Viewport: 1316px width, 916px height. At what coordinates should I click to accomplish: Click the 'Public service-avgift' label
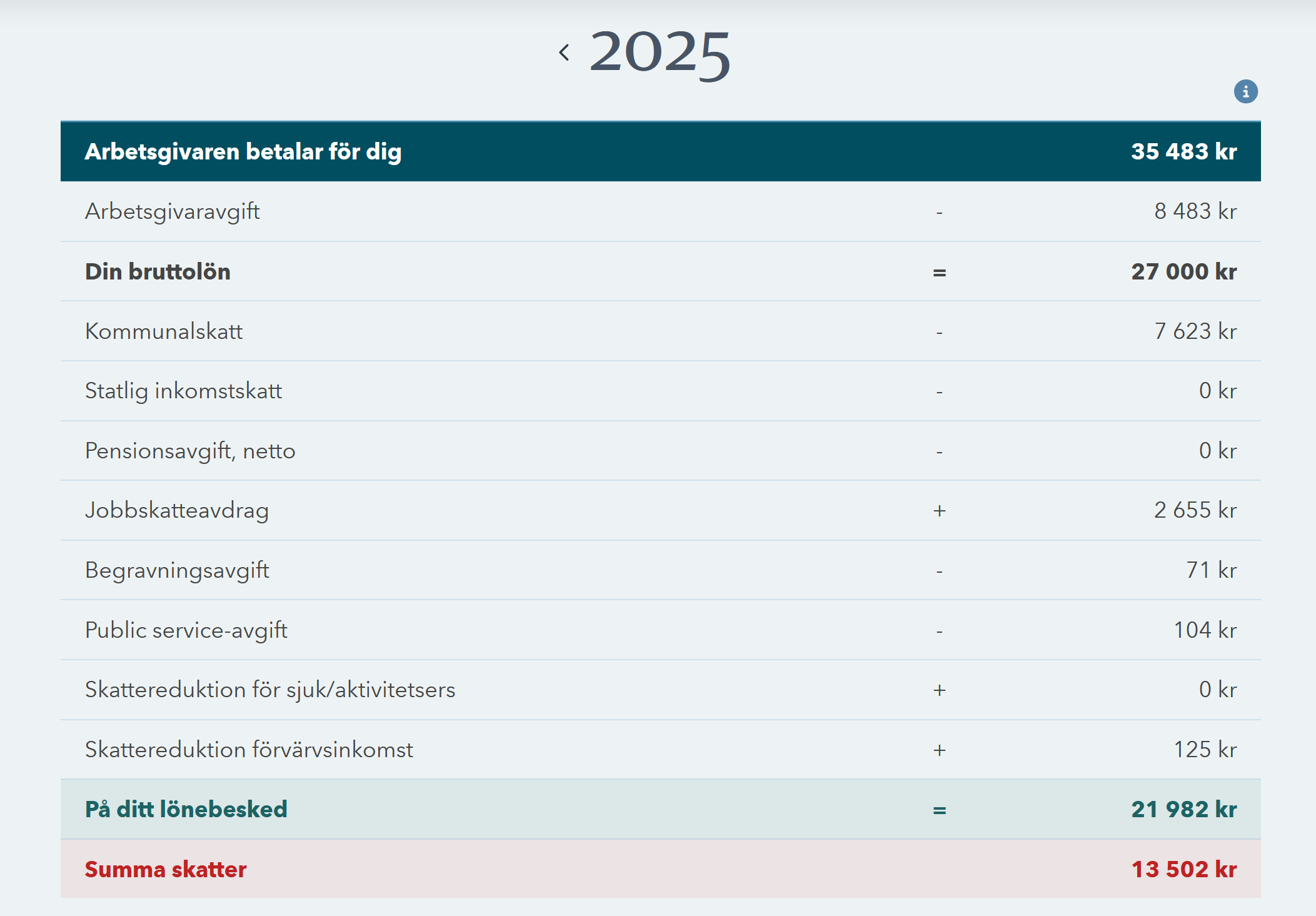(x=186, y=631)
